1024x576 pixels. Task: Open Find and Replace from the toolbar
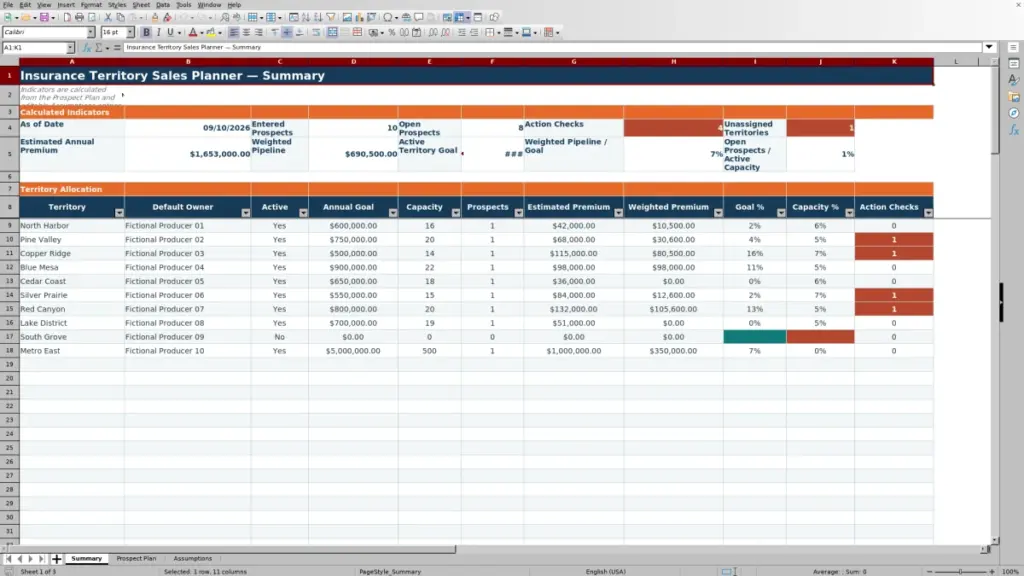click(225, 18)
